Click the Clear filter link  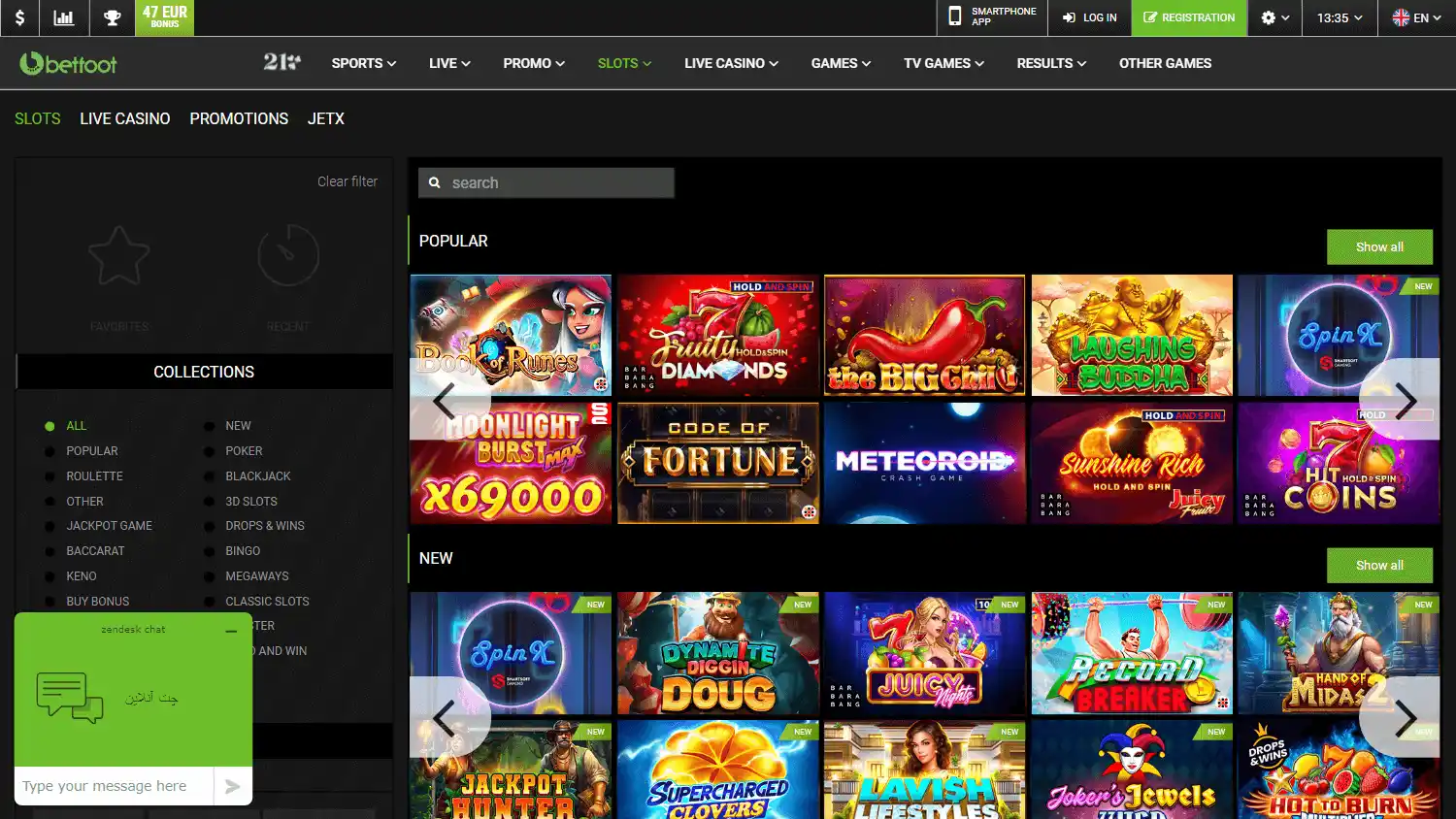coord(347,181)
